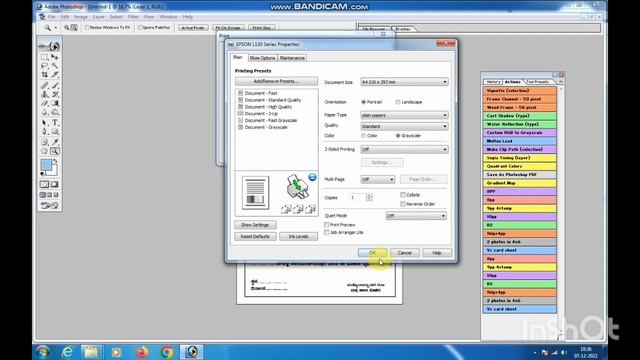Select the Zoom tool in toolbox
The height and width of the screenshot is (360, 640).
tap(55, 151)
